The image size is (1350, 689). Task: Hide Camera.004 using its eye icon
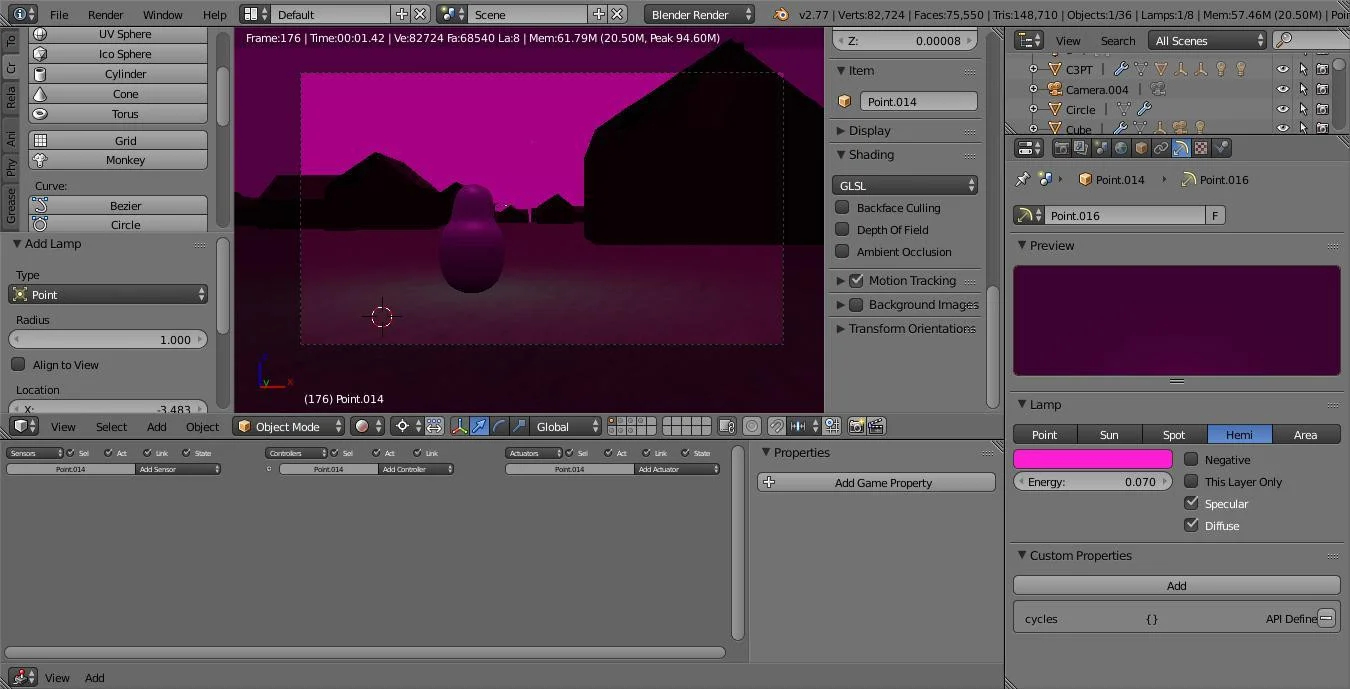[1283, 89]
